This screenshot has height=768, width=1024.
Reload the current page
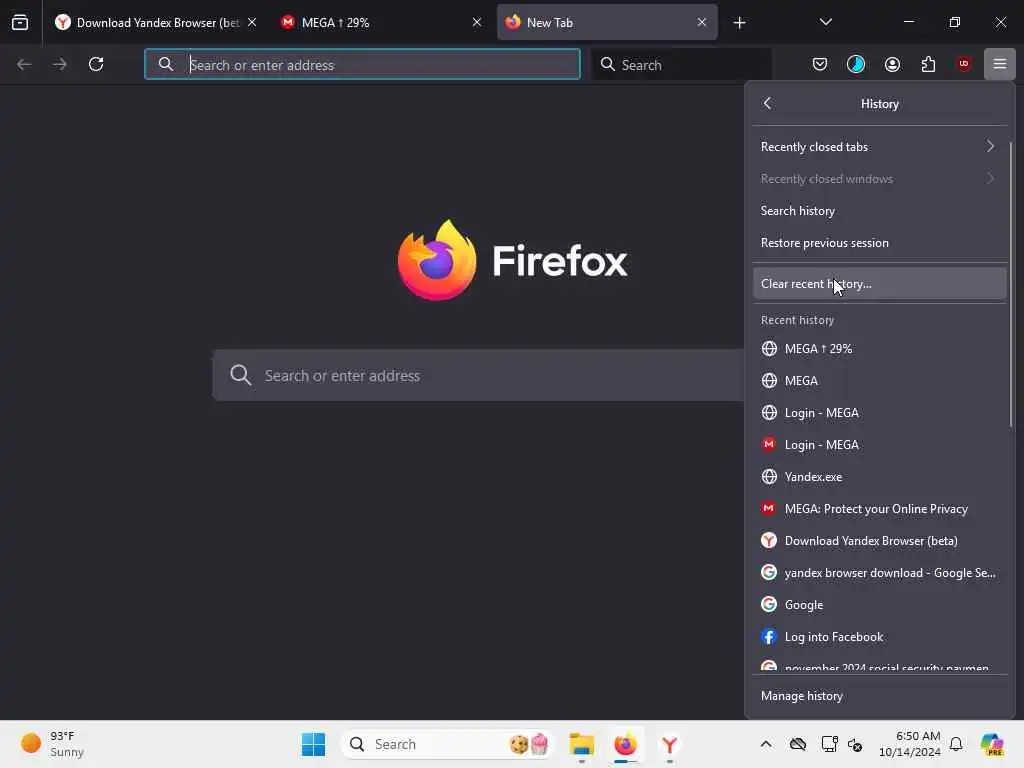[96, 64]
